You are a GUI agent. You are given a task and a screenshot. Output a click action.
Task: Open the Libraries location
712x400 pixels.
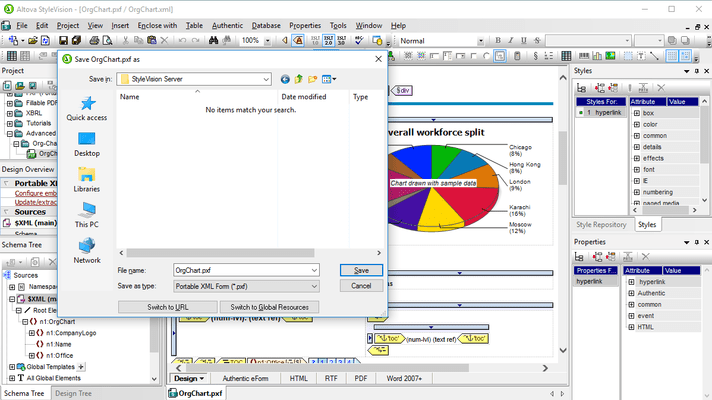point(86,179)
